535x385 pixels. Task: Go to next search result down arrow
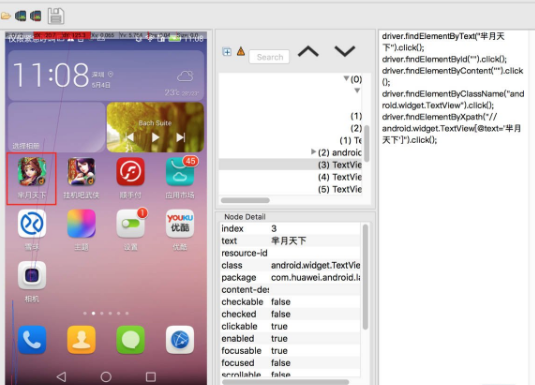click(x=345, y=52)
